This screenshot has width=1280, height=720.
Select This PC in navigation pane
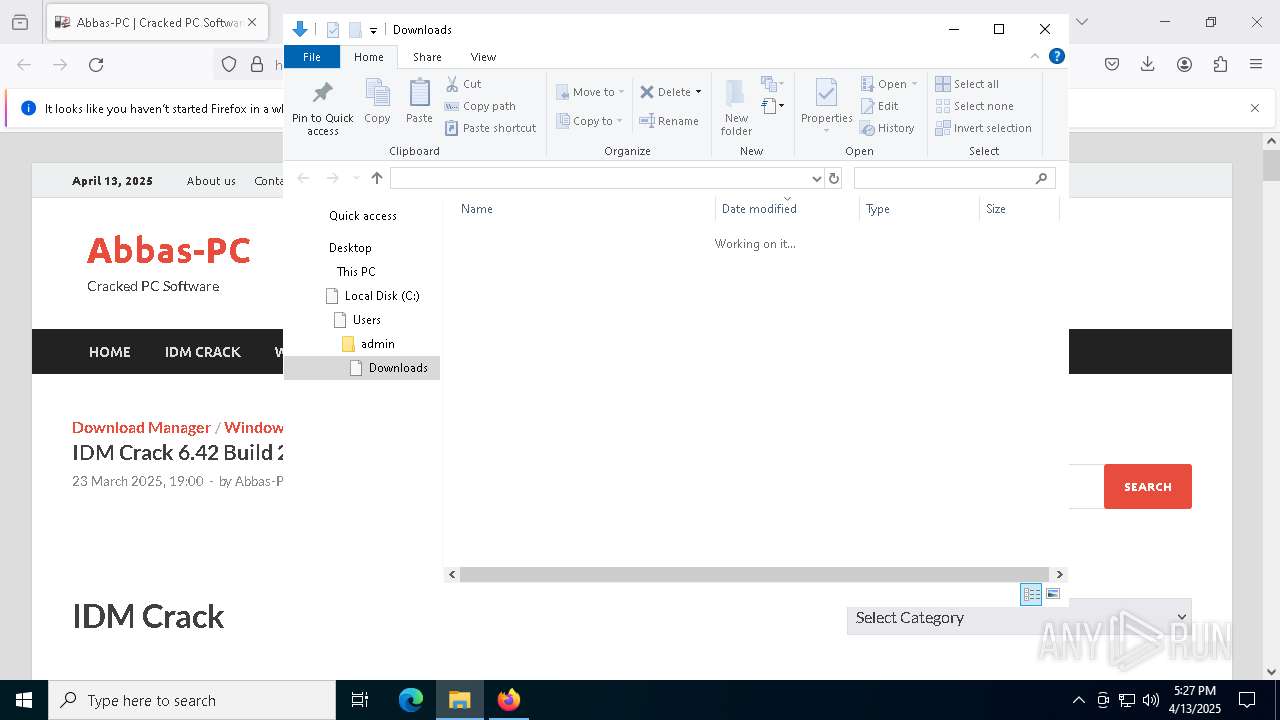[356, 272]
